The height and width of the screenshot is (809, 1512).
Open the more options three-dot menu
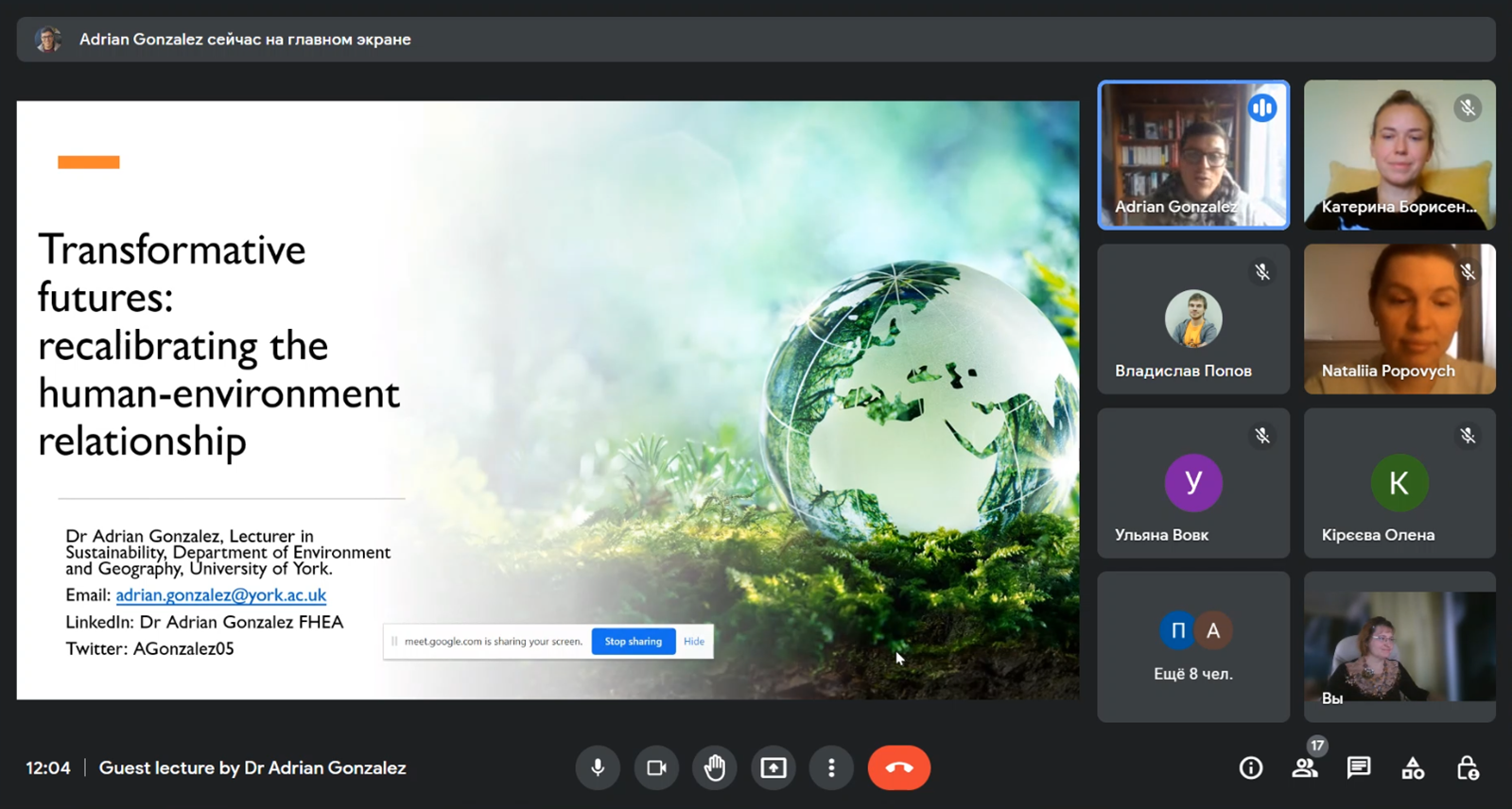[x=831, y=767]
